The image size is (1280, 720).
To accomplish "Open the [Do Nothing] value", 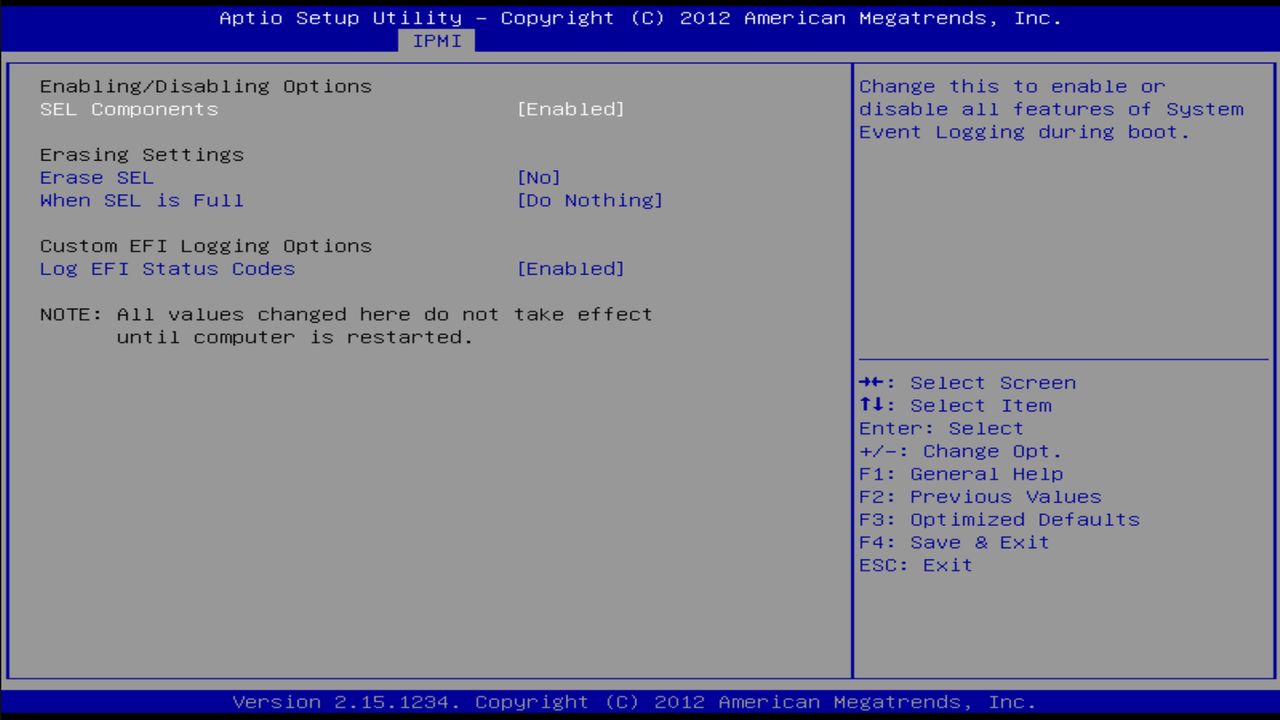I will (590, 200).
